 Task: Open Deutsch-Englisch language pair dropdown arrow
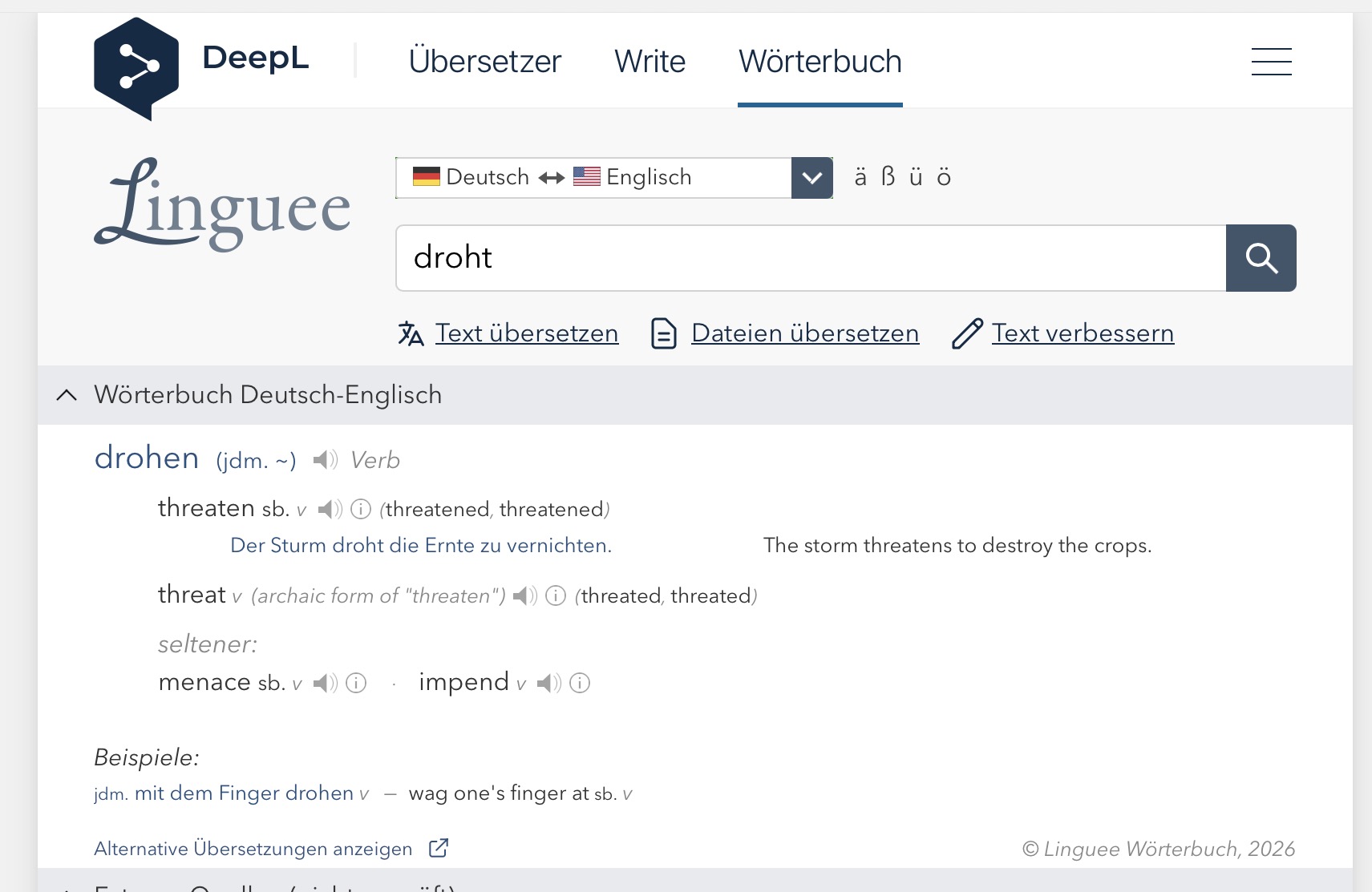pos(811,177)
